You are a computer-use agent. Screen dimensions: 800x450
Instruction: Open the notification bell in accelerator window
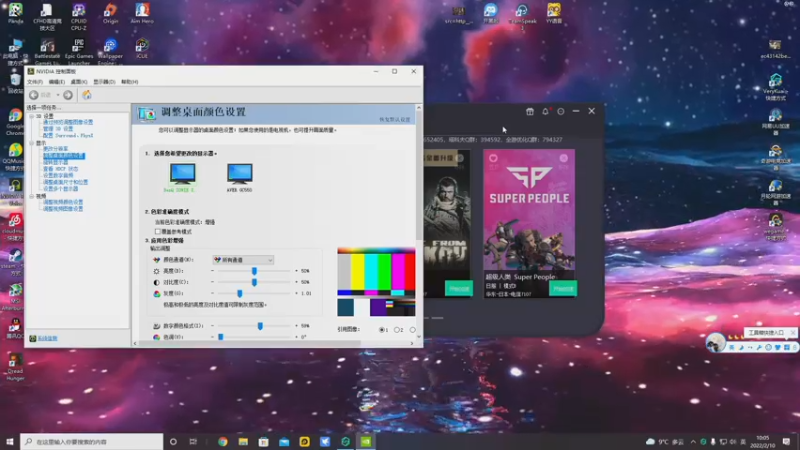tap(545, 111)
